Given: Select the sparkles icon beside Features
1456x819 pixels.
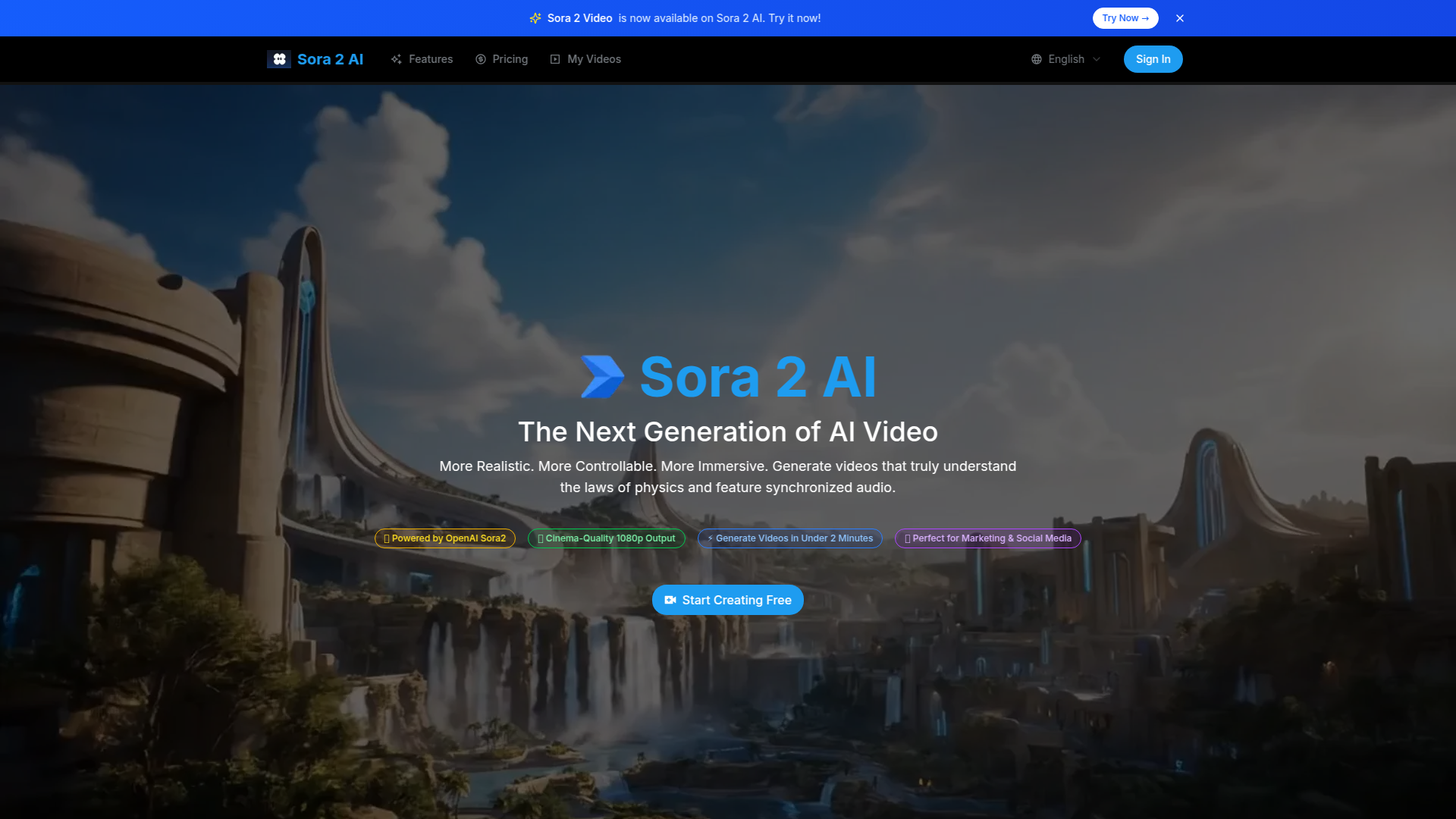Looking at the screenshot, I should tap(396, 58).
